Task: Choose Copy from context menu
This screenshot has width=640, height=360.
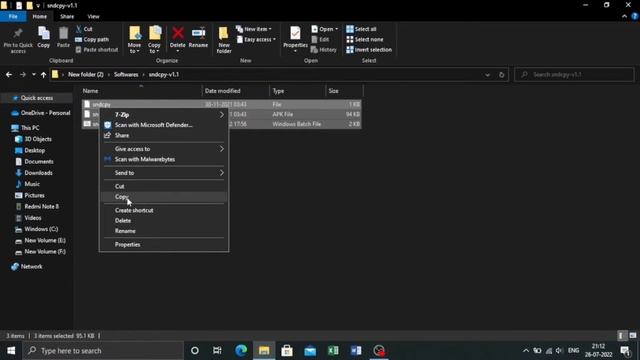Action: (x=164, y=197)
